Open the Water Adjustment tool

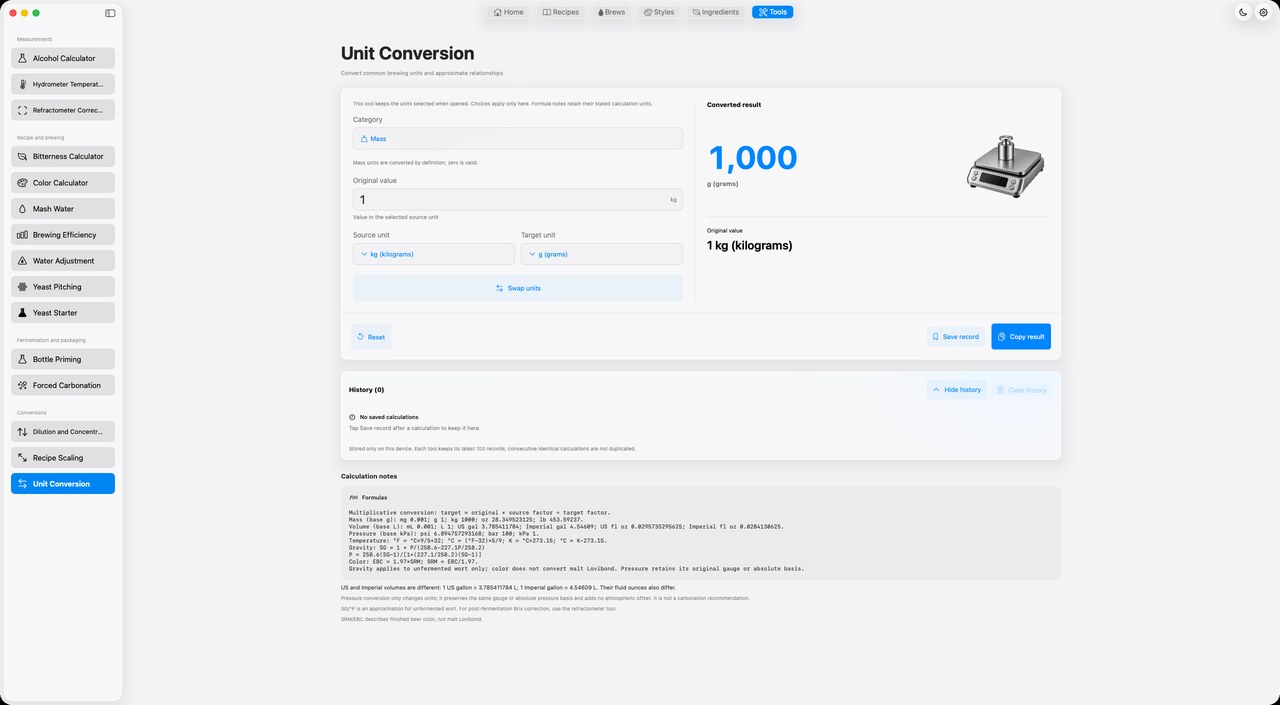coord(63,261)
